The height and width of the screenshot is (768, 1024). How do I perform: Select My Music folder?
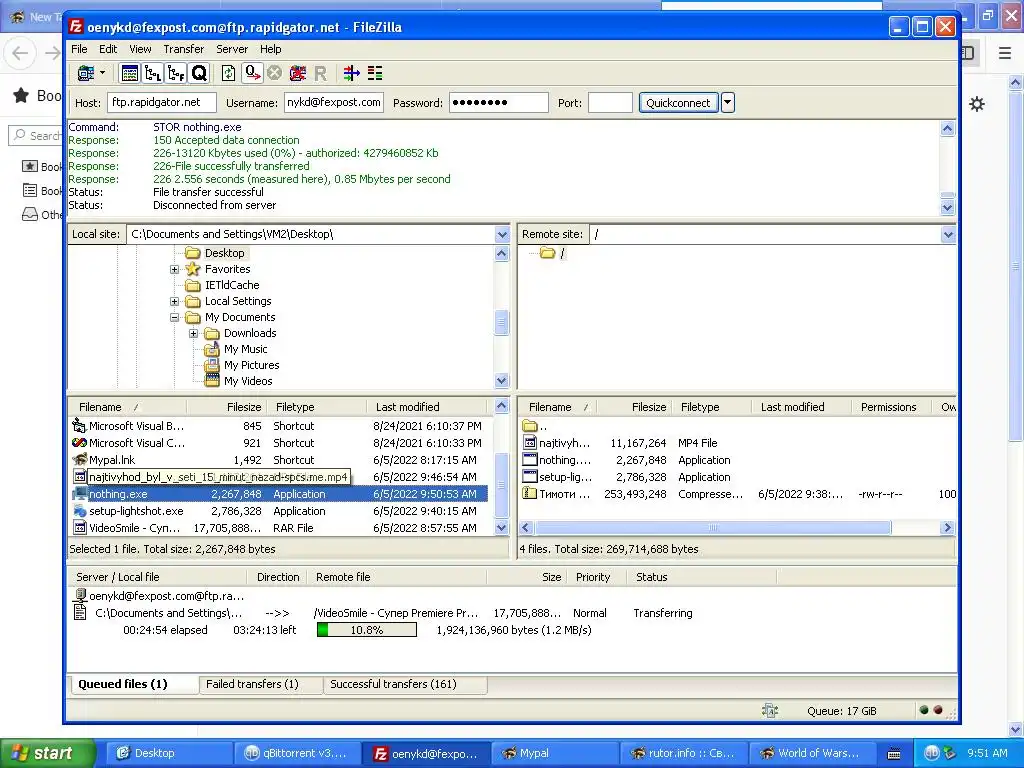point(245,349)
